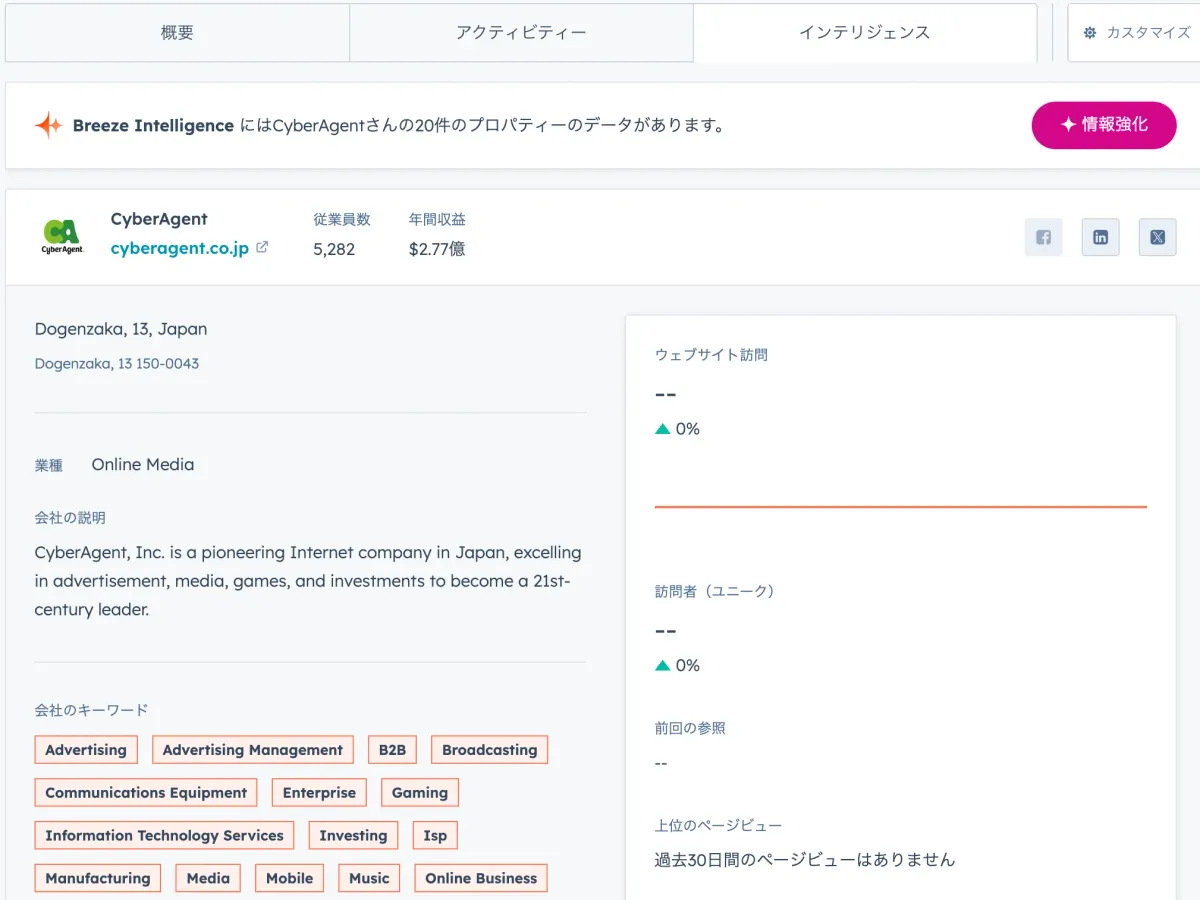Click the Breeze Intelligence sparkle icon
This screenshot has width=1200, height=900.
(50, 125)
